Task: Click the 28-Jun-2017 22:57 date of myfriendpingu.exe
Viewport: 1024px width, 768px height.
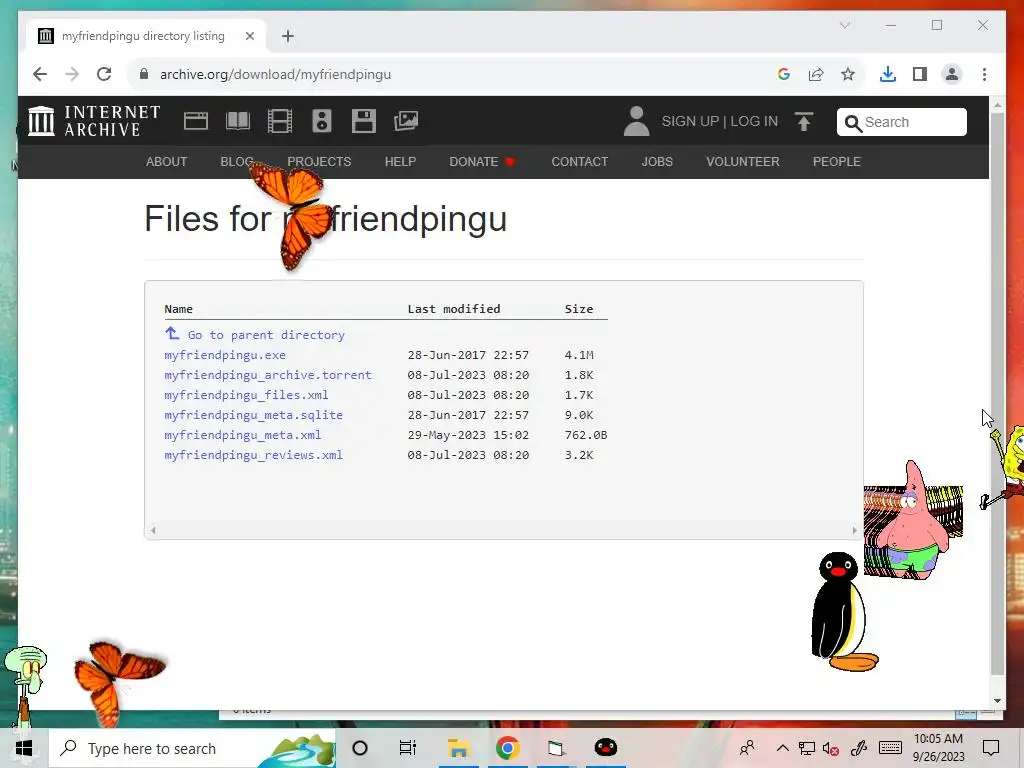Action: pos(468,355)
